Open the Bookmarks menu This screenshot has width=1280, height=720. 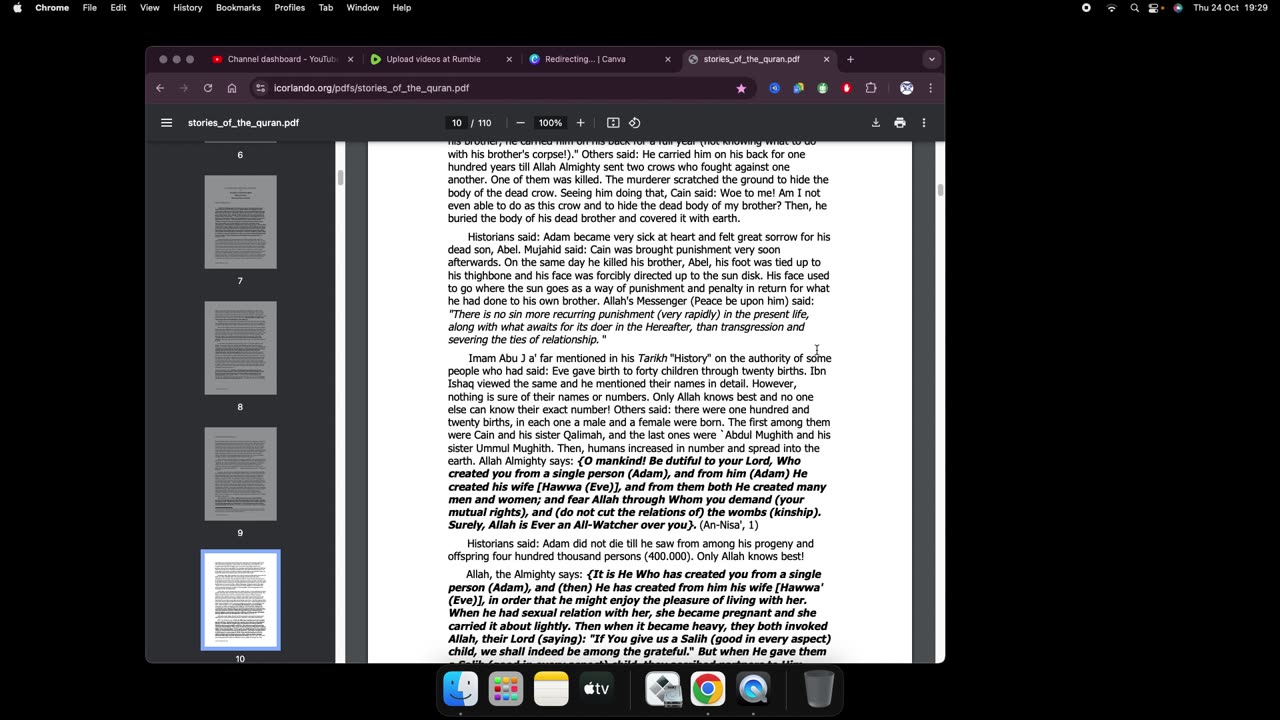238,8
